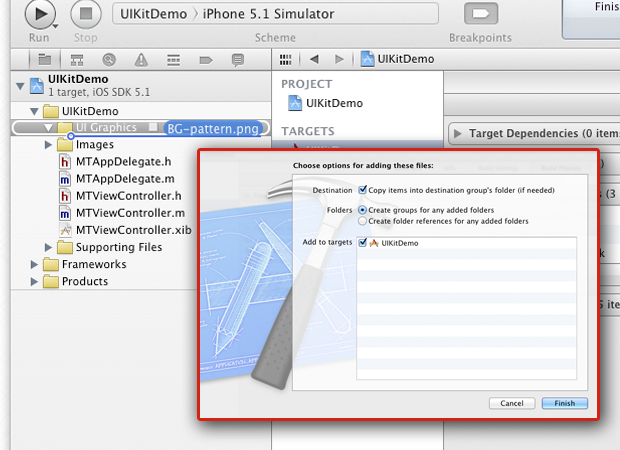620x450 pixels.
Task: Select the UIKitDemo project root item
Action: click(x=141, y=86)
